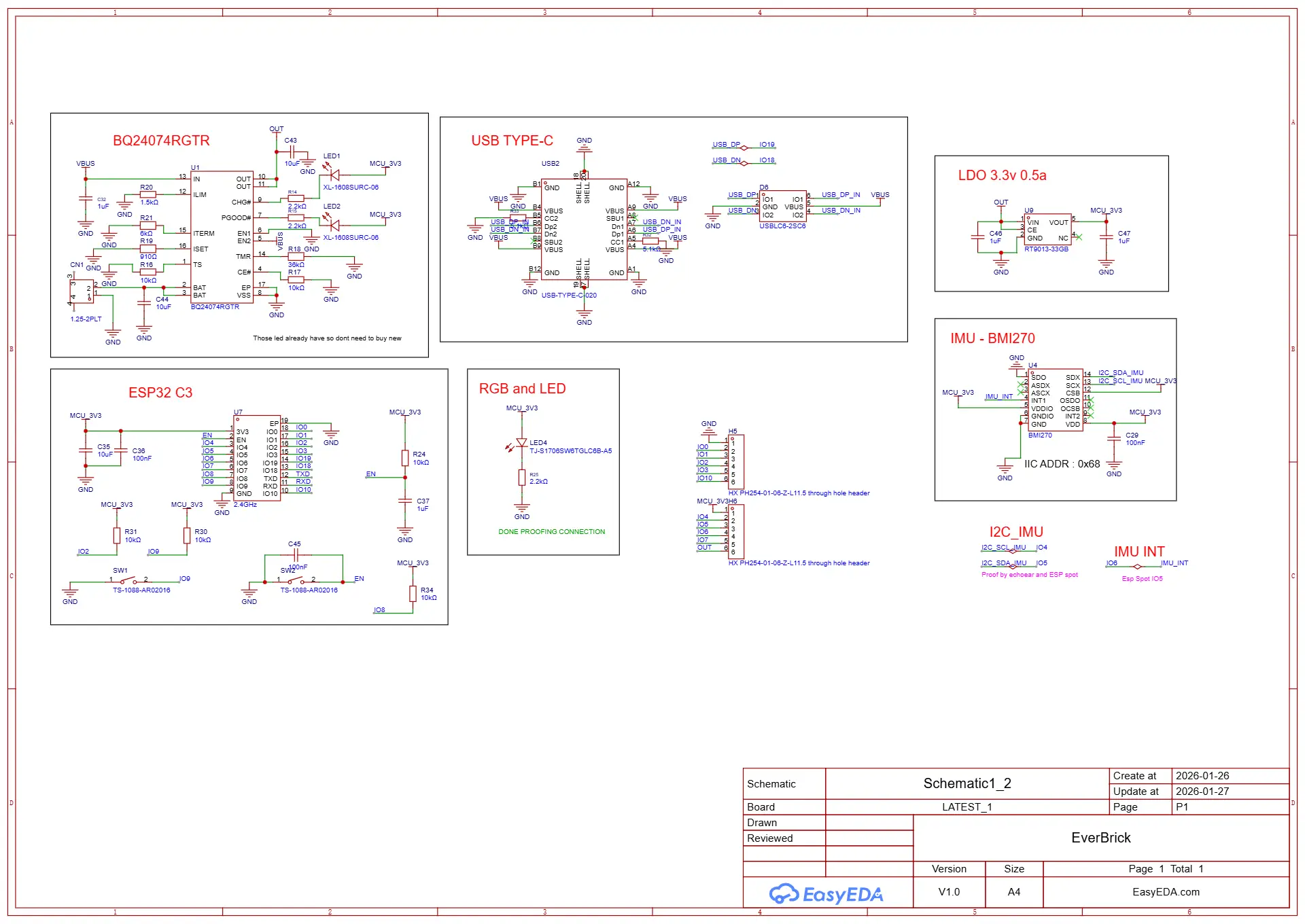
Task: Select the P1 page value
Action: click(x=1182, y=807)
